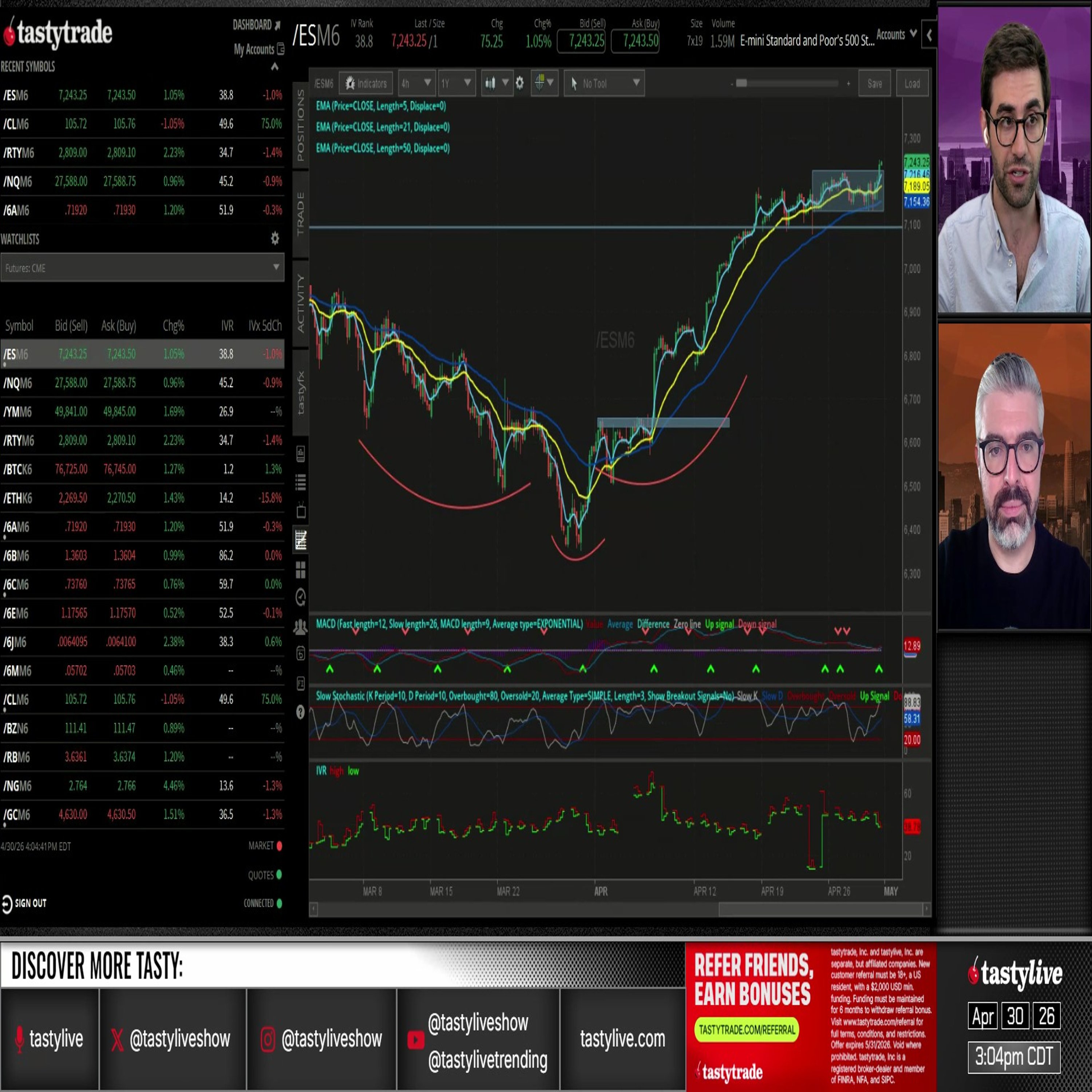The image size is (1092, 1092).
Task: Click the chart scroll left arrow
Action: [314, 909]
